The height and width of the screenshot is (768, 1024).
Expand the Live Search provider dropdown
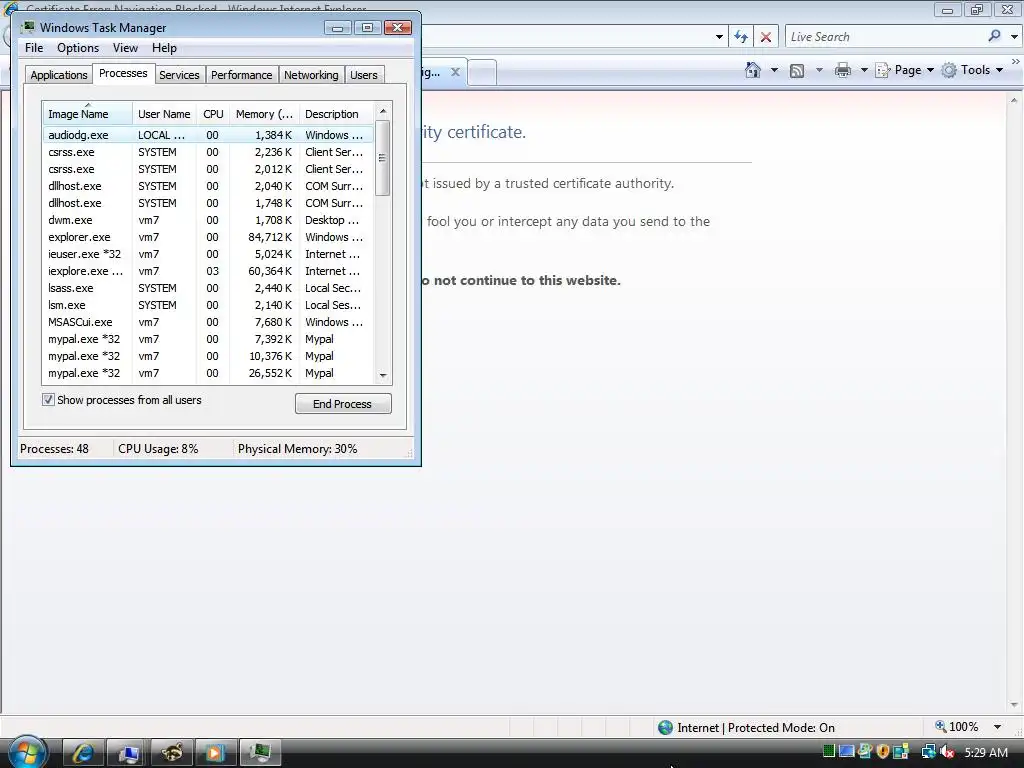point(1014,37)
